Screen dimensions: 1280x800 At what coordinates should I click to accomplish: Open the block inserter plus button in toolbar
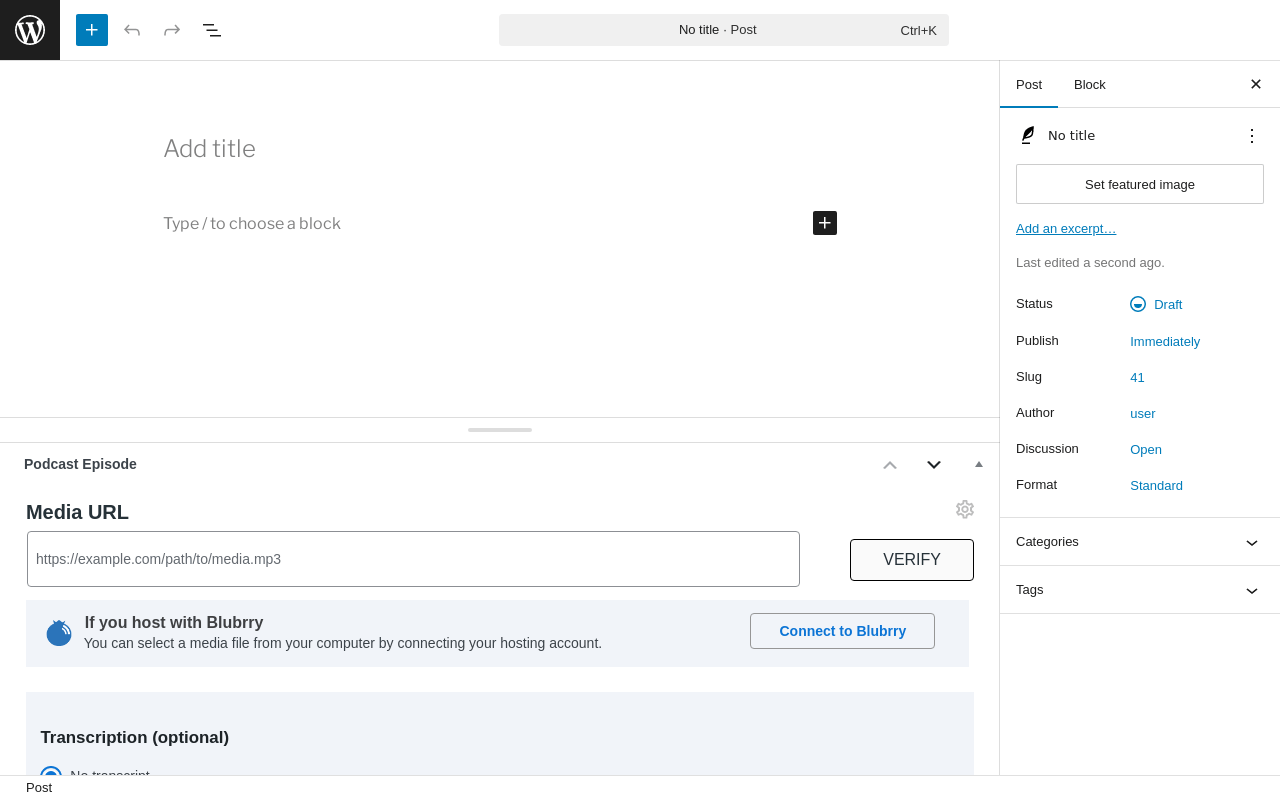(92, 30)
